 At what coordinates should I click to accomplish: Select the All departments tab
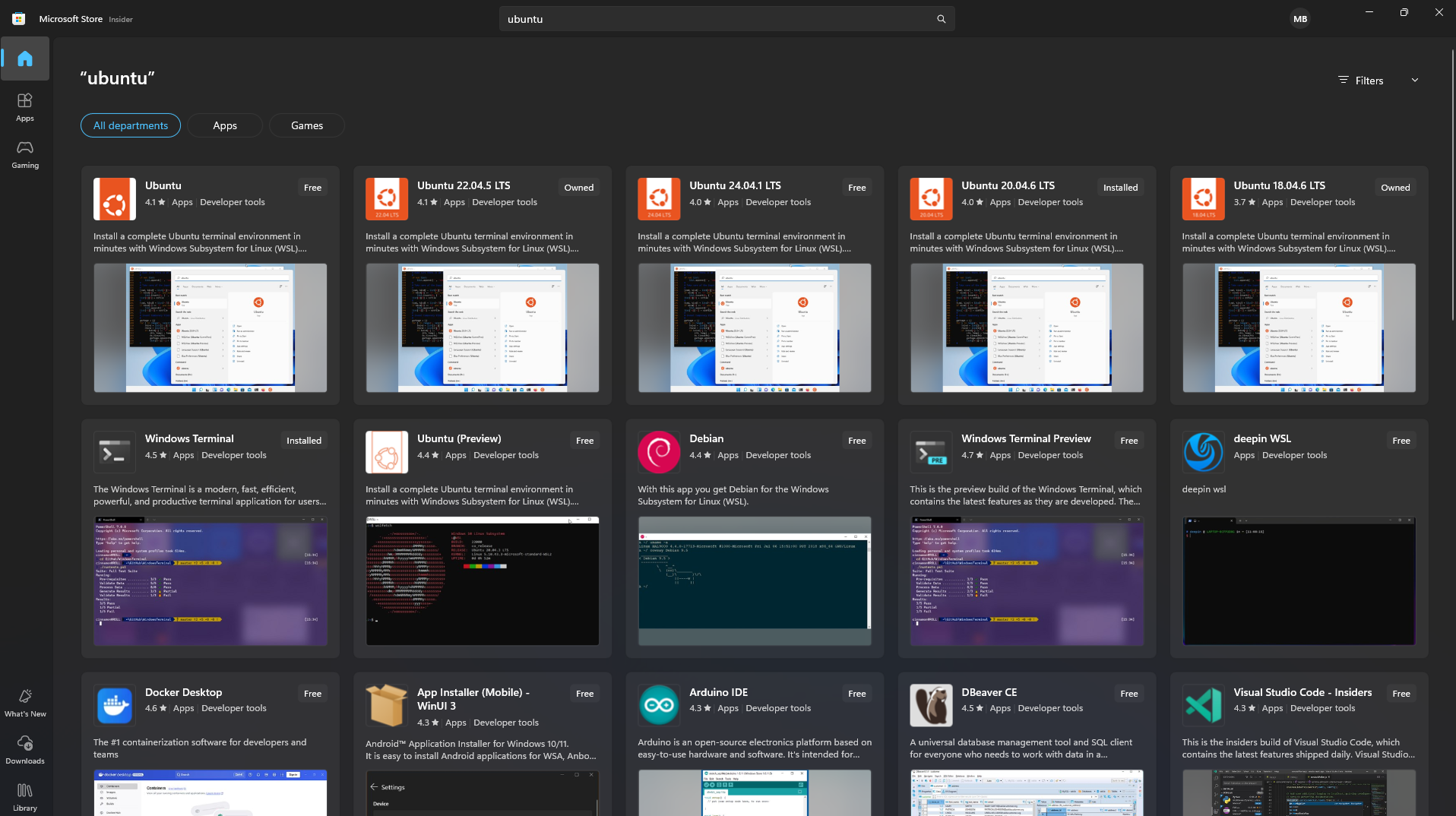131,125
